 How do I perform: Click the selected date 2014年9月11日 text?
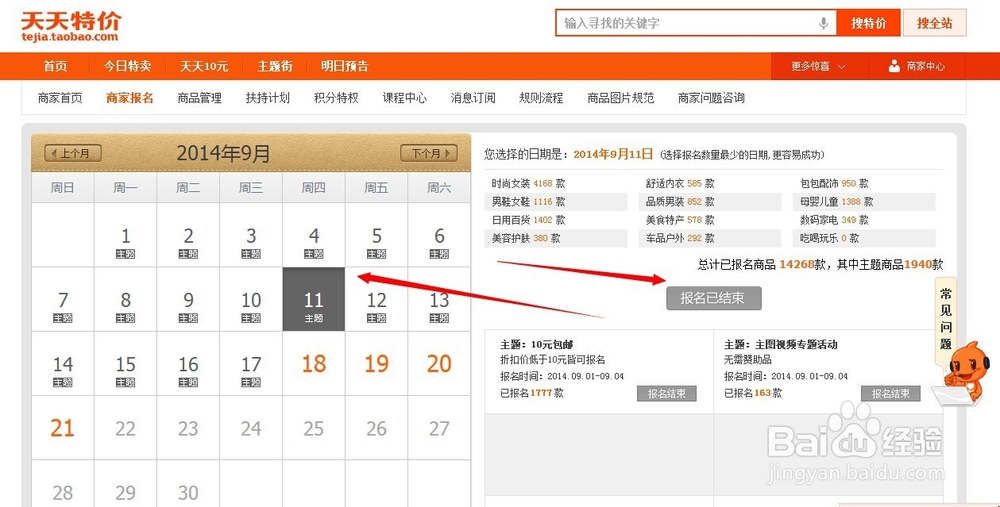[x=613, y=154]
